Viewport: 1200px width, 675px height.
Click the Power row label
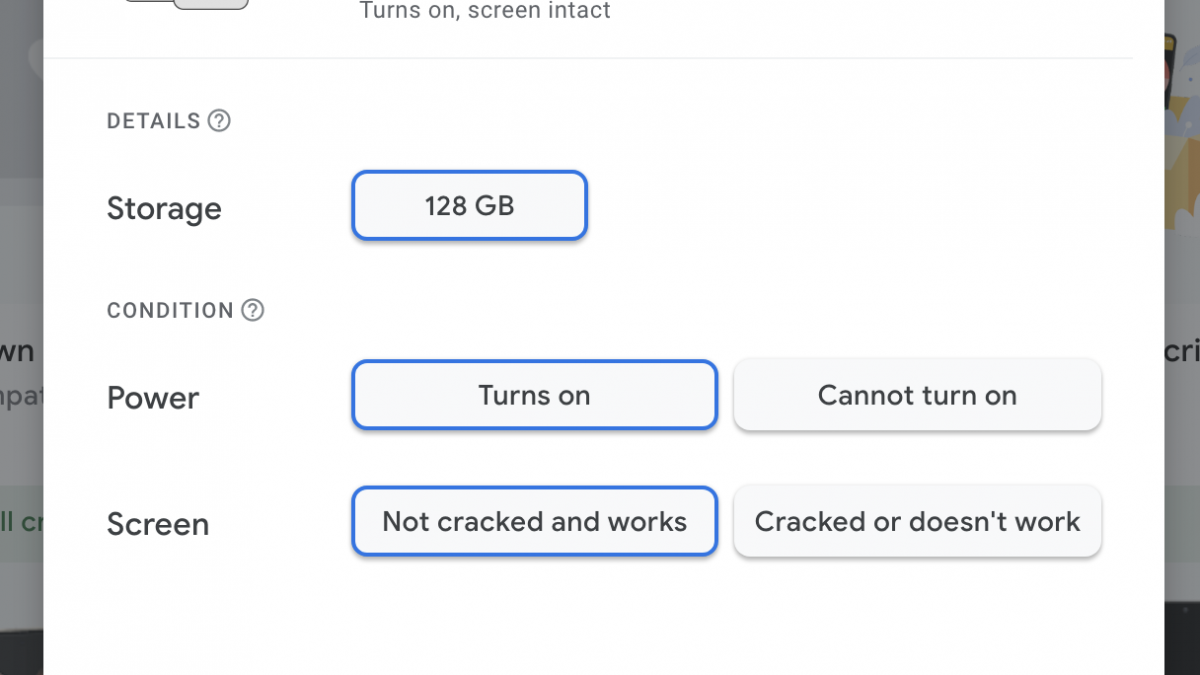pos(153,398)
